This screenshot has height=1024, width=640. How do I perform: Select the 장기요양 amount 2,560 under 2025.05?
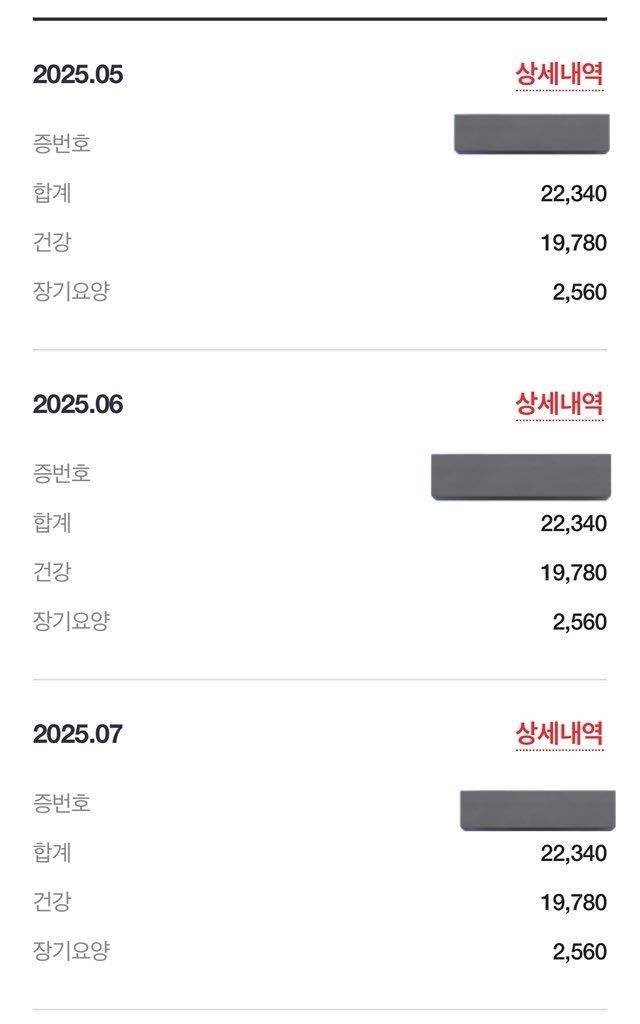tap(579, 293)
